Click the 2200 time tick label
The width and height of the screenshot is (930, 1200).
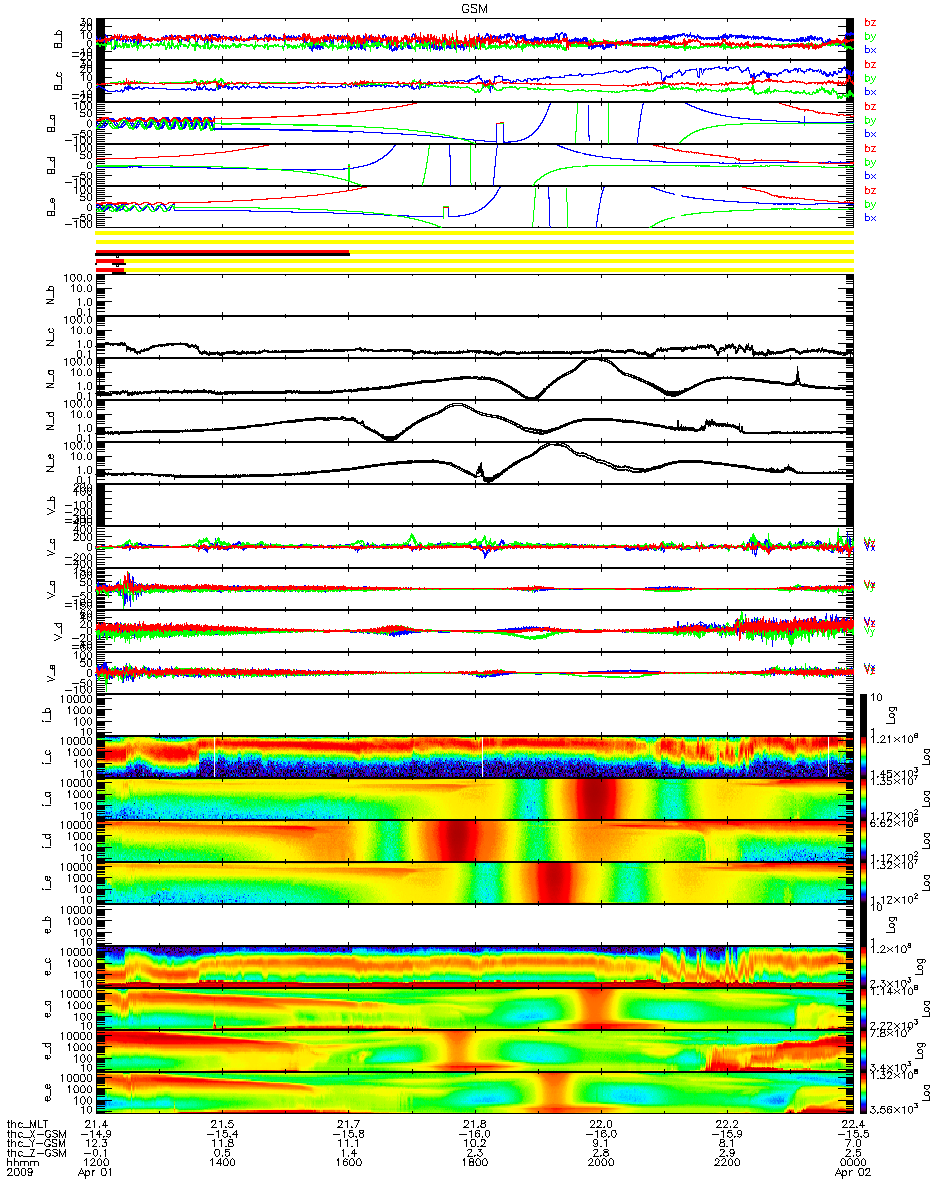[725, 1164]
